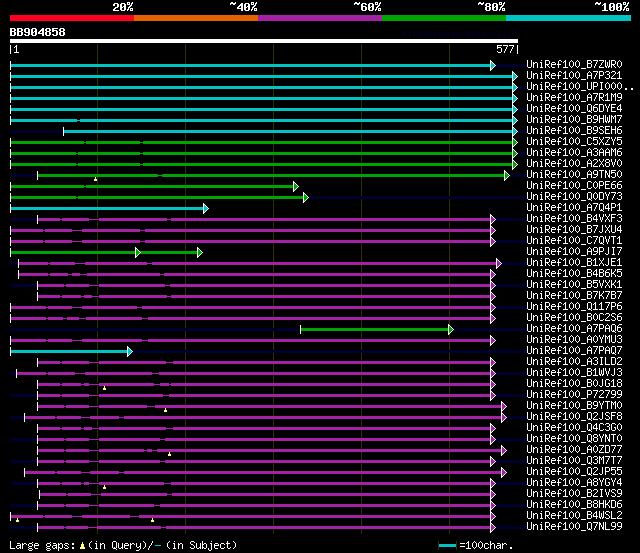Click the green ~80% identity color segment
The image size is (640, 553).
coord(444,18)
